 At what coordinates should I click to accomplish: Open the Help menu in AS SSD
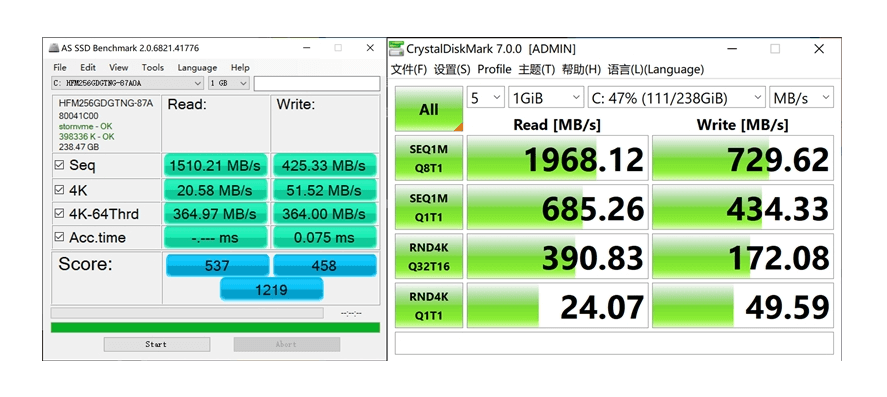(x=240, y=67)
